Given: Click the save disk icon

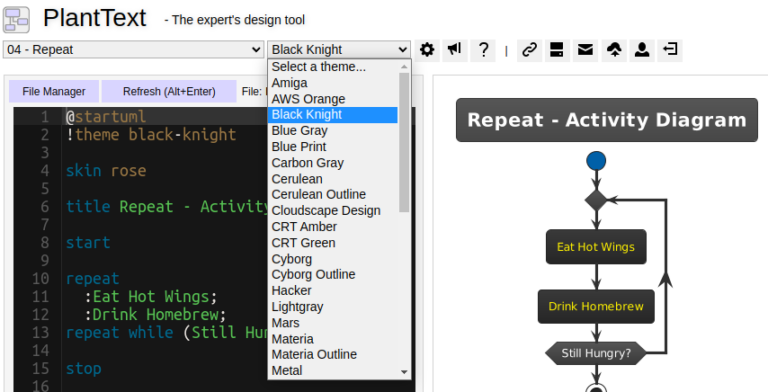Looking at the screenshot, I should (557, 50).
